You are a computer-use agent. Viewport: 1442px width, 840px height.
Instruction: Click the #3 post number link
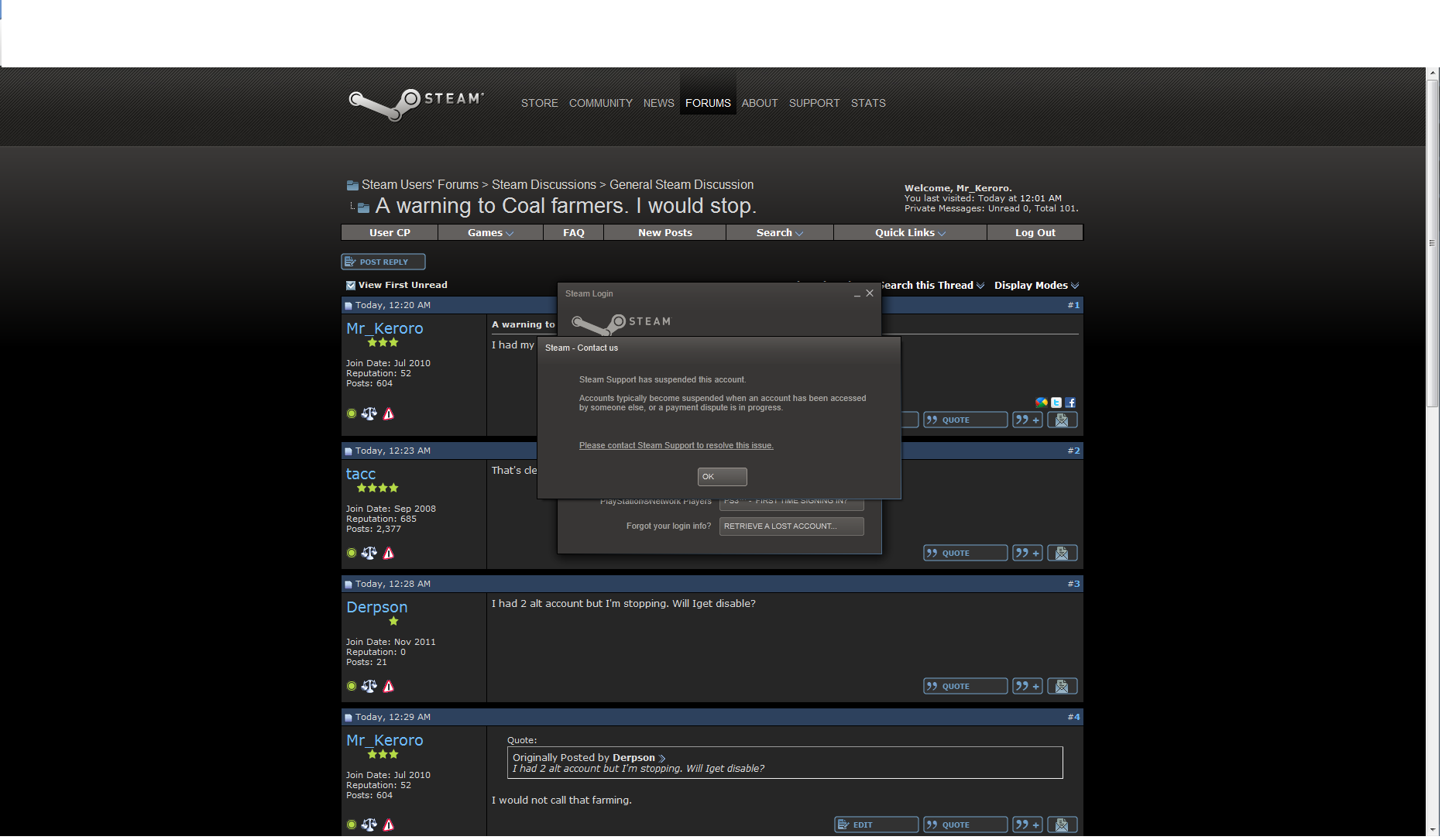(x=1073, y=585)
